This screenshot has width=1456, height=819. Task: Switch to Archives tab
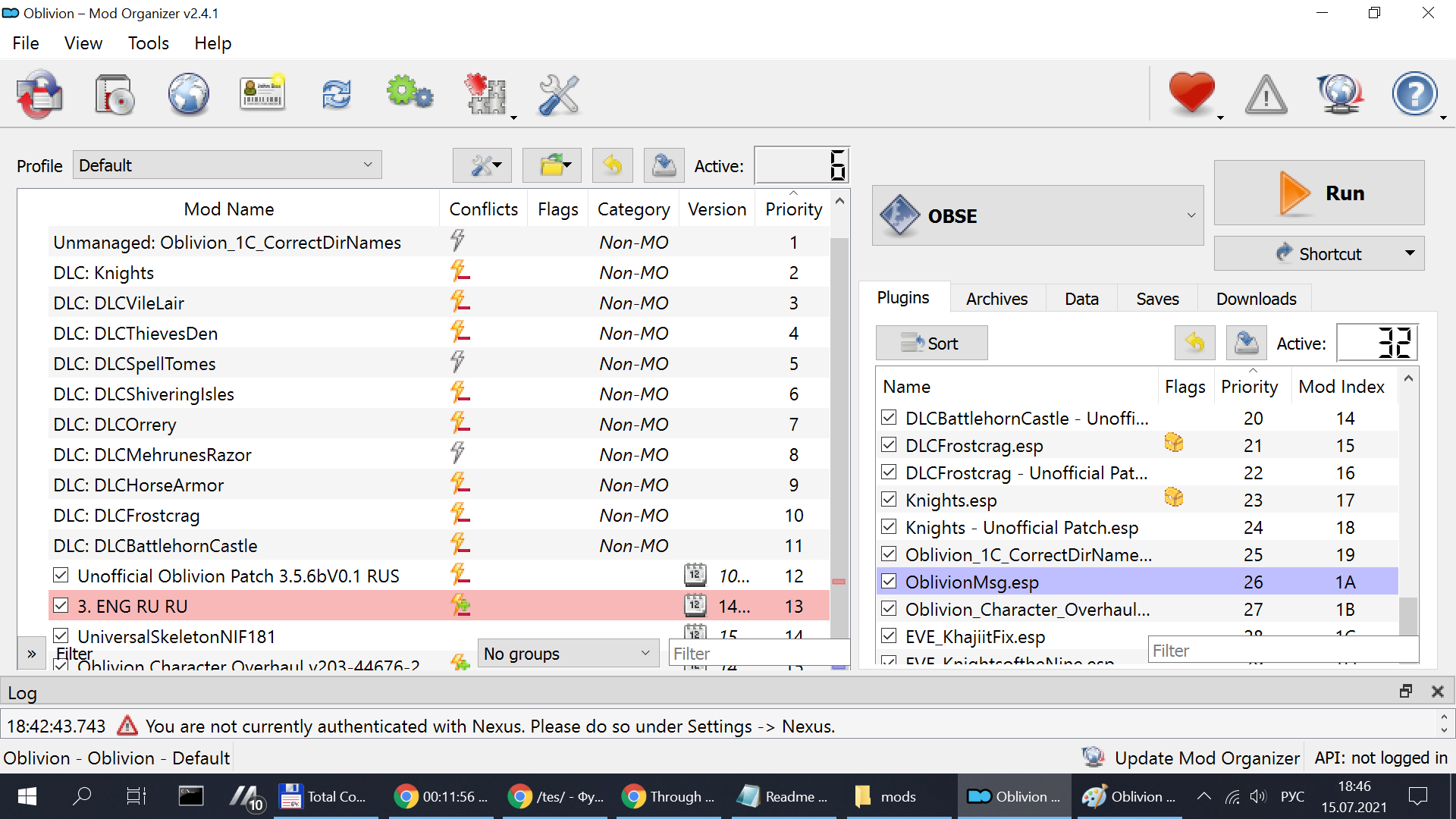[996, 299]
